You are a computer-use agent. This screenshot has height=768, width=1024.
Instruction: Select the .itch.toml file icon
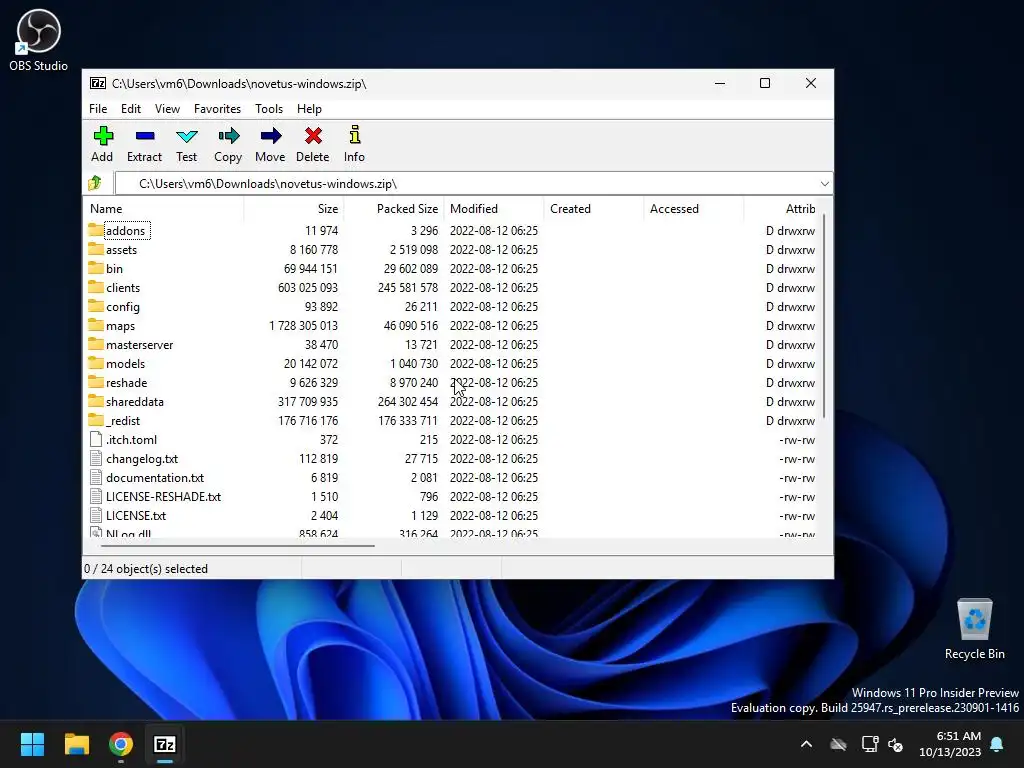pyautogui.click(x=96, y=440)
